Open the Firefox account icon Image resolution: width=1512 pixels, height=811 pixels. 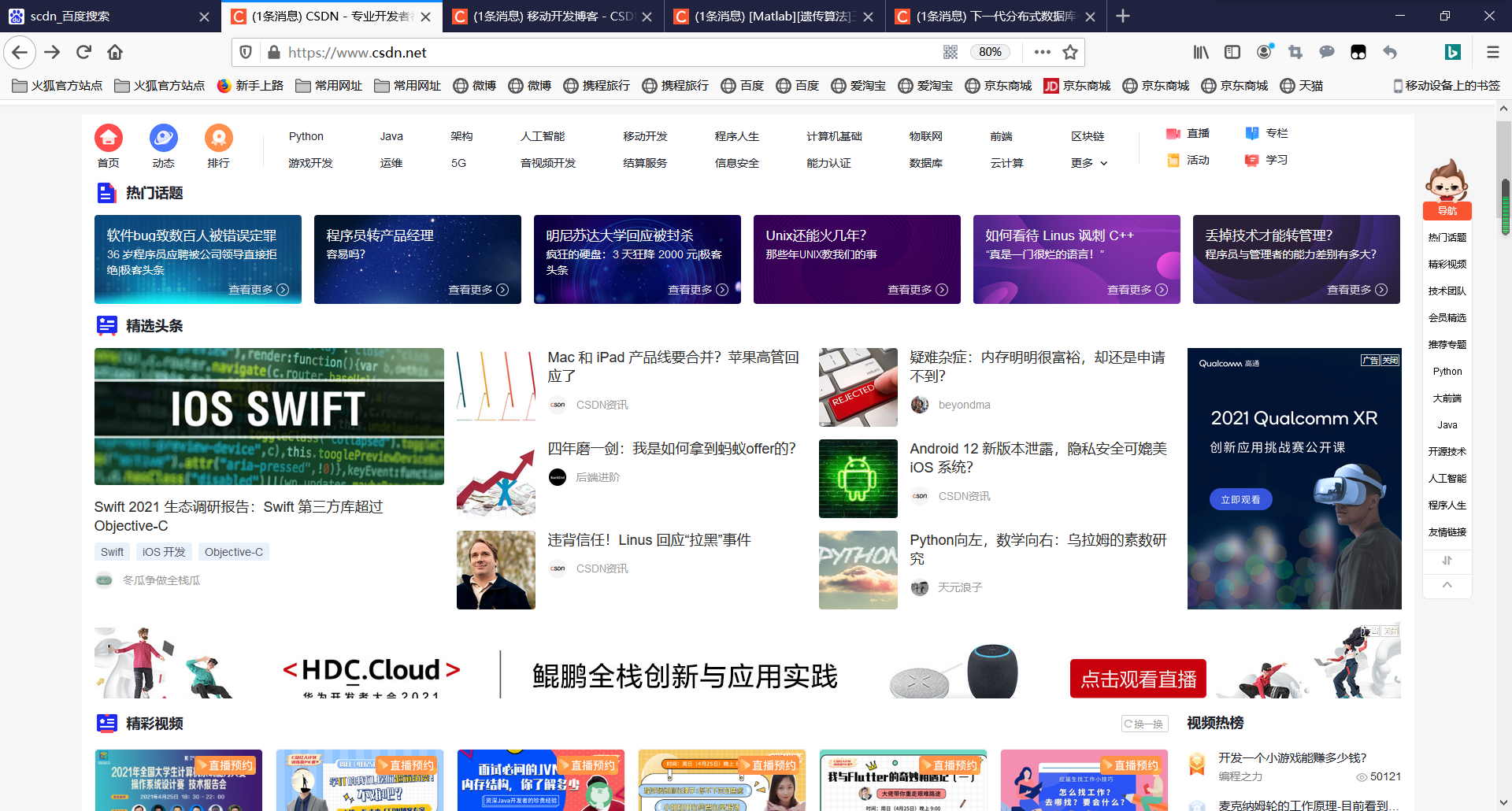pos(1265,52)
